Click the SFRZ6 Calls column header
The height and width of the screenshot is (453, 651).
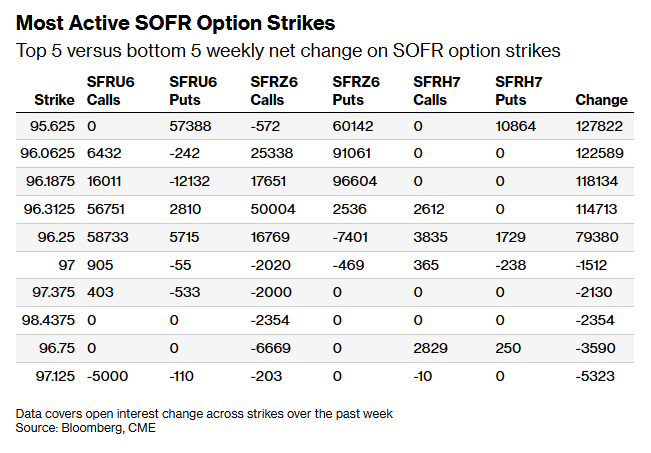[274, 91]
